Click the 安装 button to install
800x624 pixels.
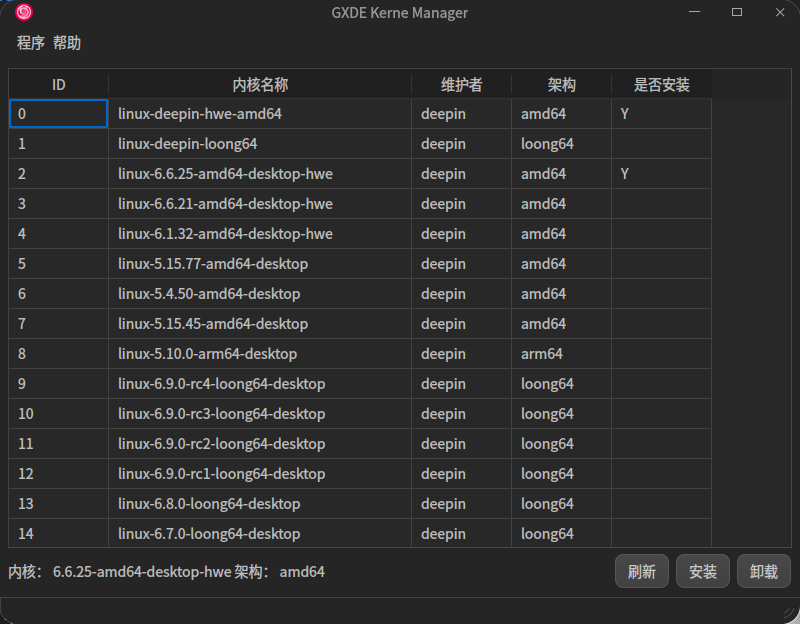[x=702, y=571]
